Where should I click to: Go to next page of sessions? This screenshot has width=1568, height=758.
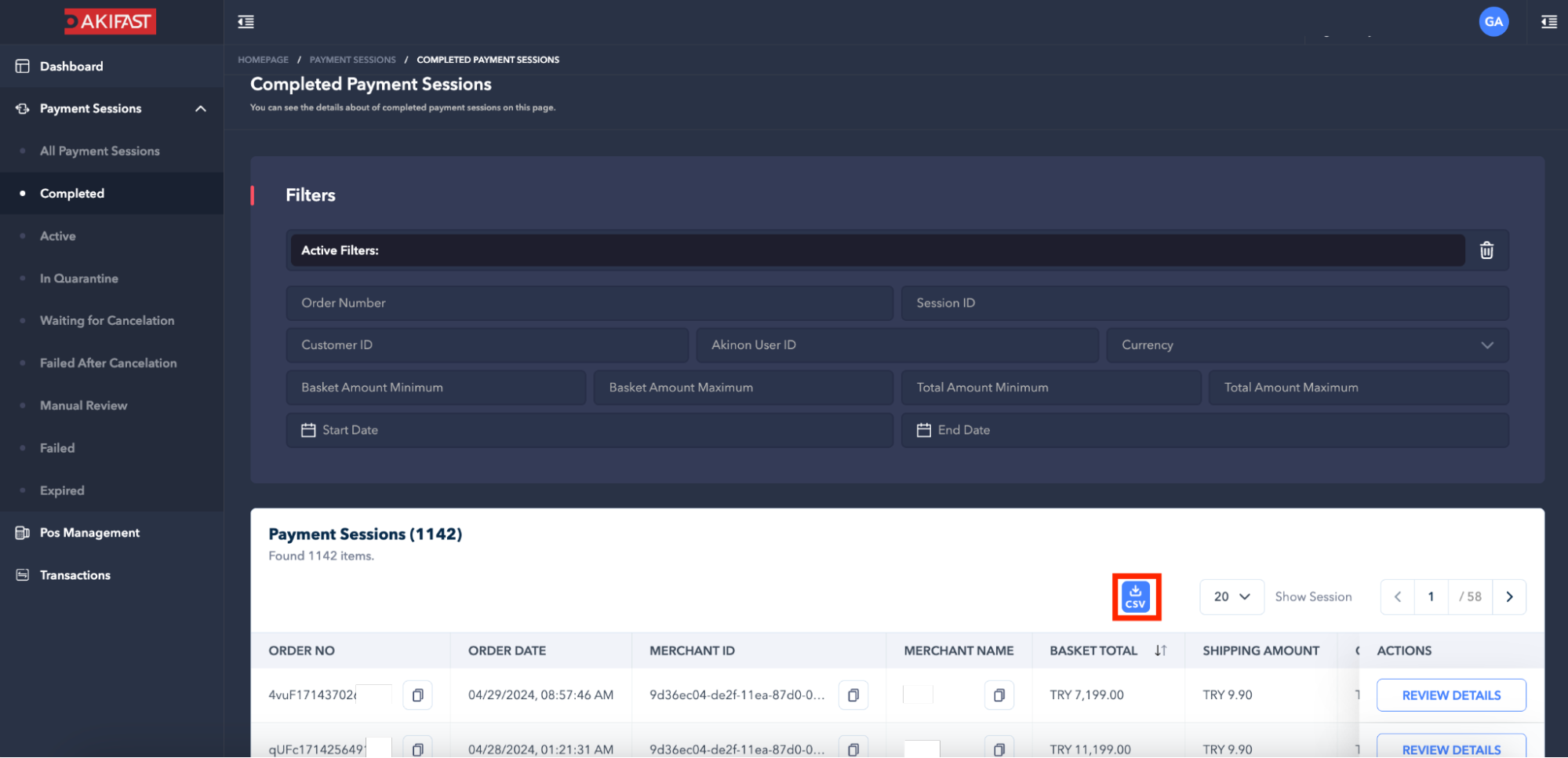coord(1509,597)
